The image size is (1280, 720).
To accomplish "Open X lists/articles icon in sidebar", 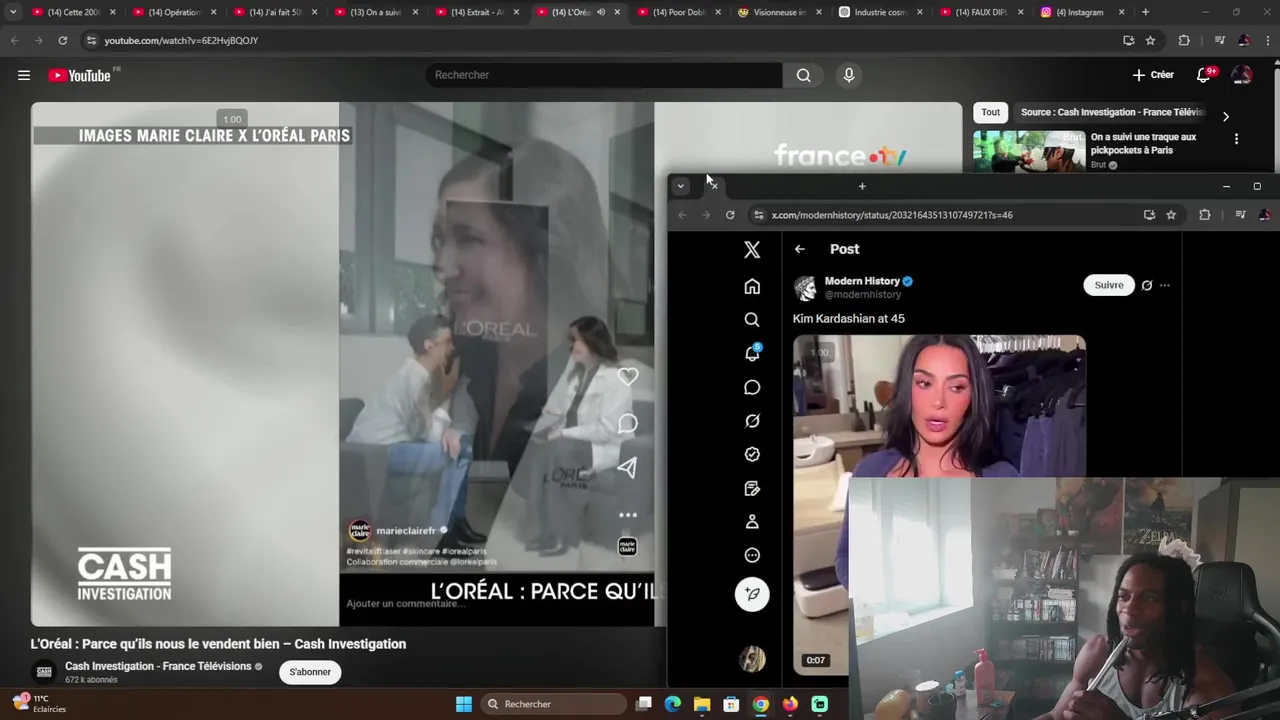I will pos(752,488).
